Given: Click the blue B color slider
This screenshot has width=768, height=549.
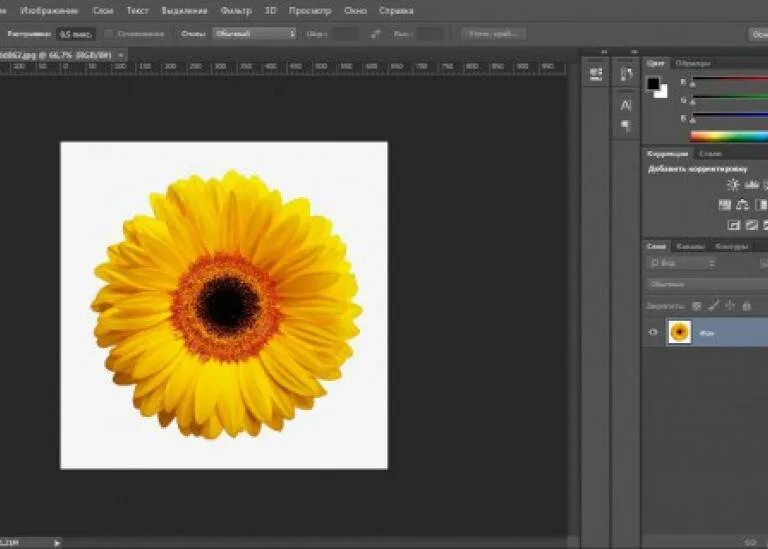Looking at the screenshot, I should point(730,115).
